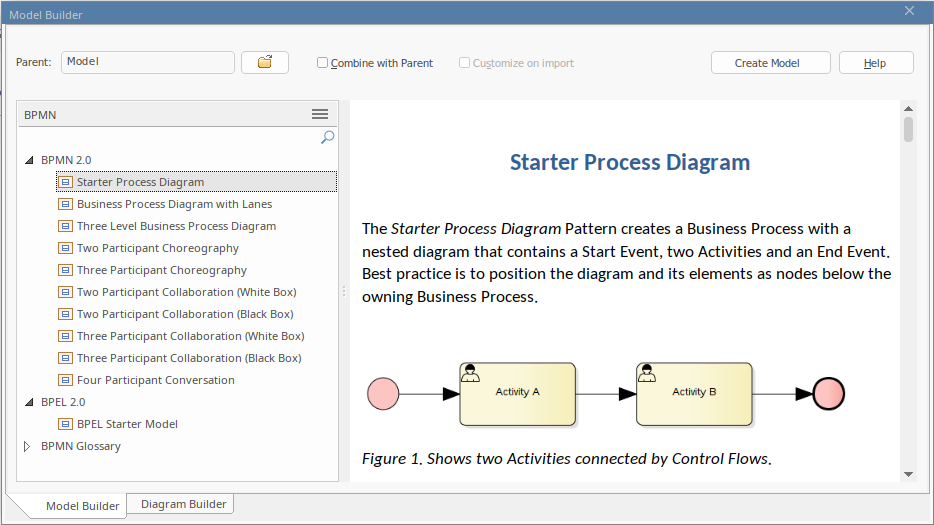Click icon beside Business Process Diagram with Lanes
Viewport: 934px width, 525px height.
point(66,204)
